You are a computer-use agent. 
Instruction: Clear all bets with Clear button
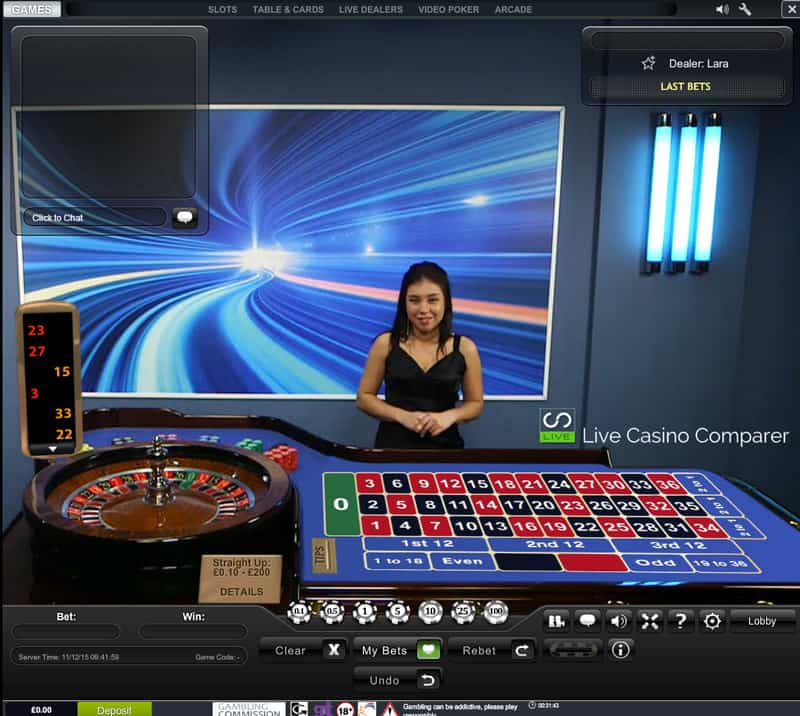coord(304,650)
